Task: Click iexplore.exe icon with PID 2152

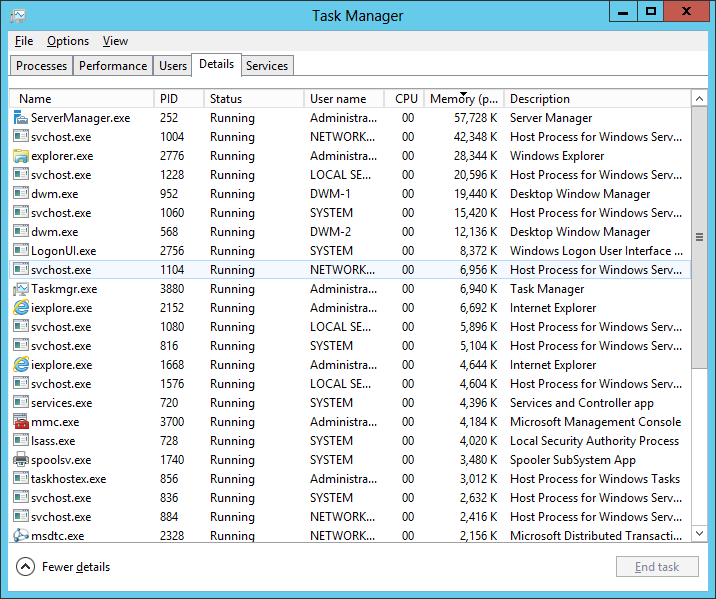Action: pyautogui.click(x=21, y=308)
